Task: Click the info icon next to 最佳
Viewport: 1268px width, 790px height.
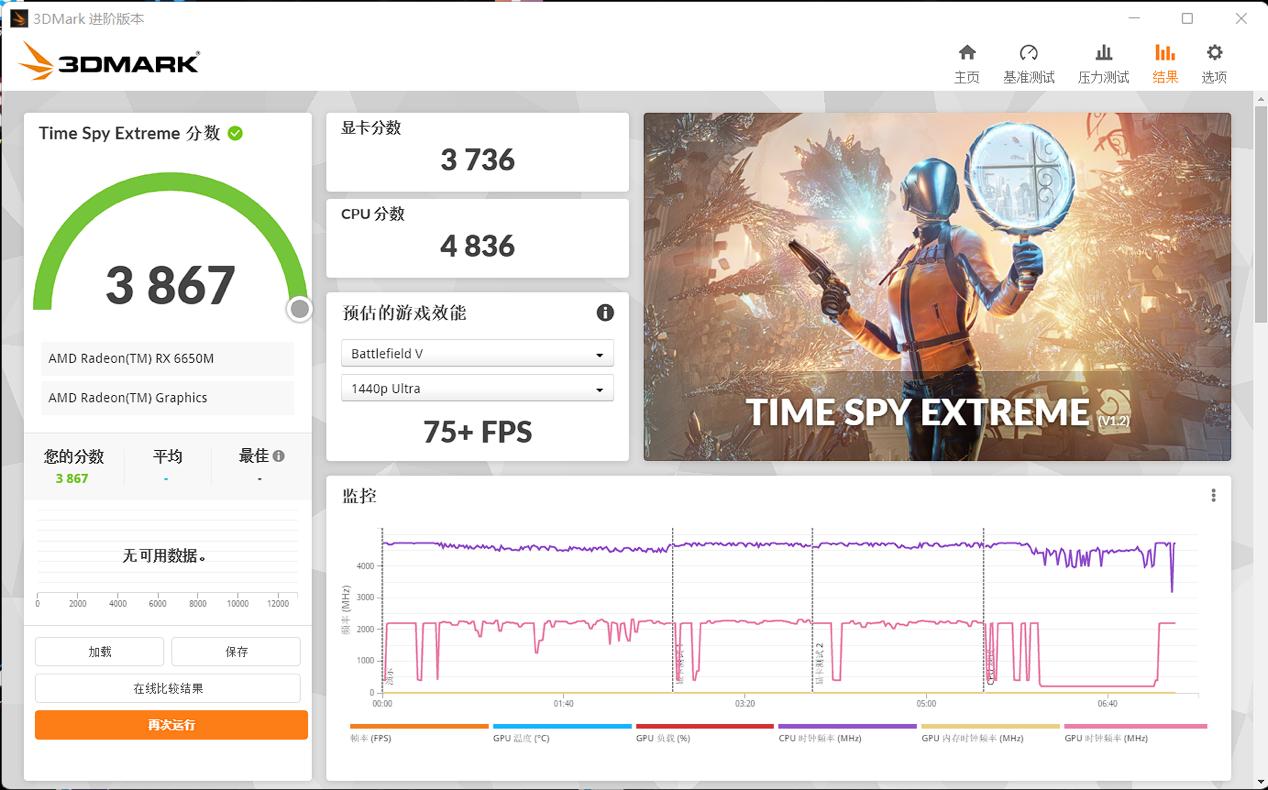Action: 279,456
